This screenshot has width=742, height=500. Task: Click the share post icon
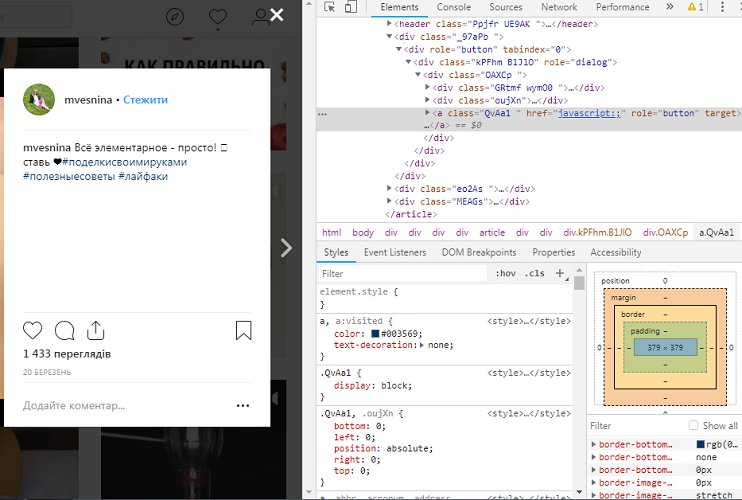pyautogui.click(x=96, y=330)
